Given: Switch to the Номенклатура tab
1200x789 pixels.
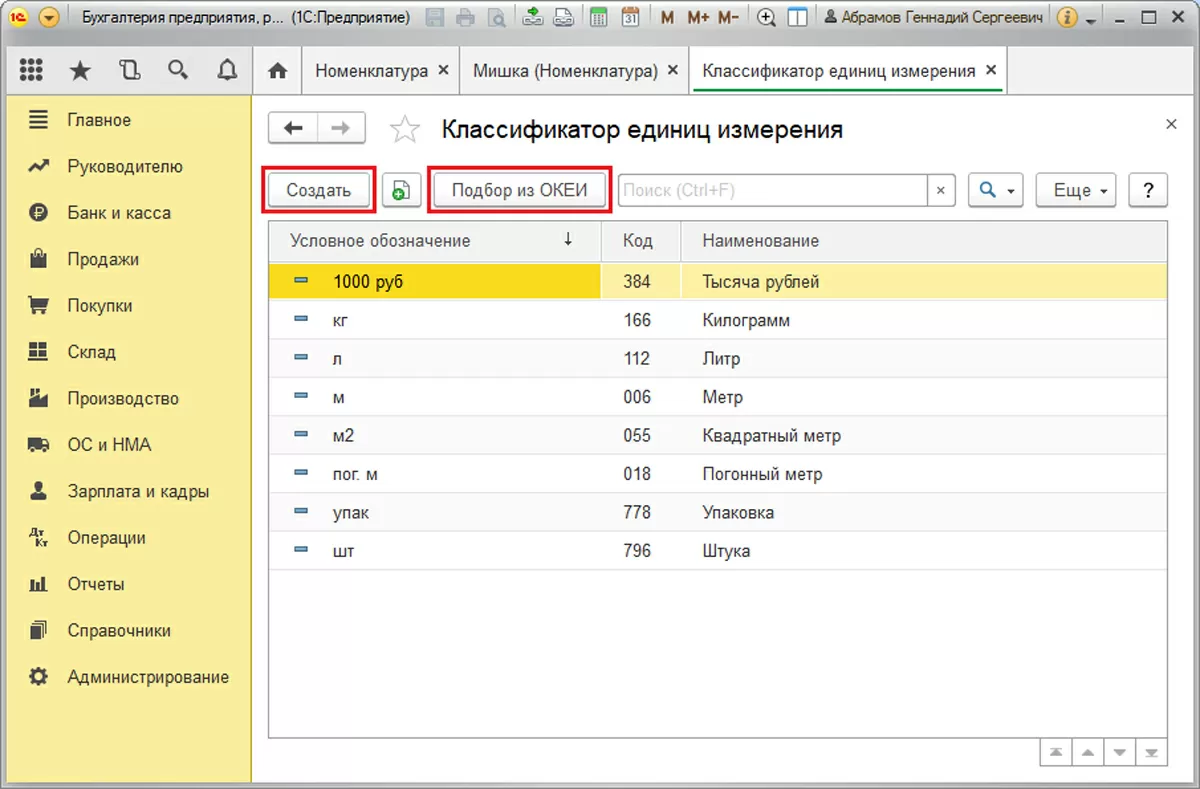Looking at the screenshot, I should (371, 71).
